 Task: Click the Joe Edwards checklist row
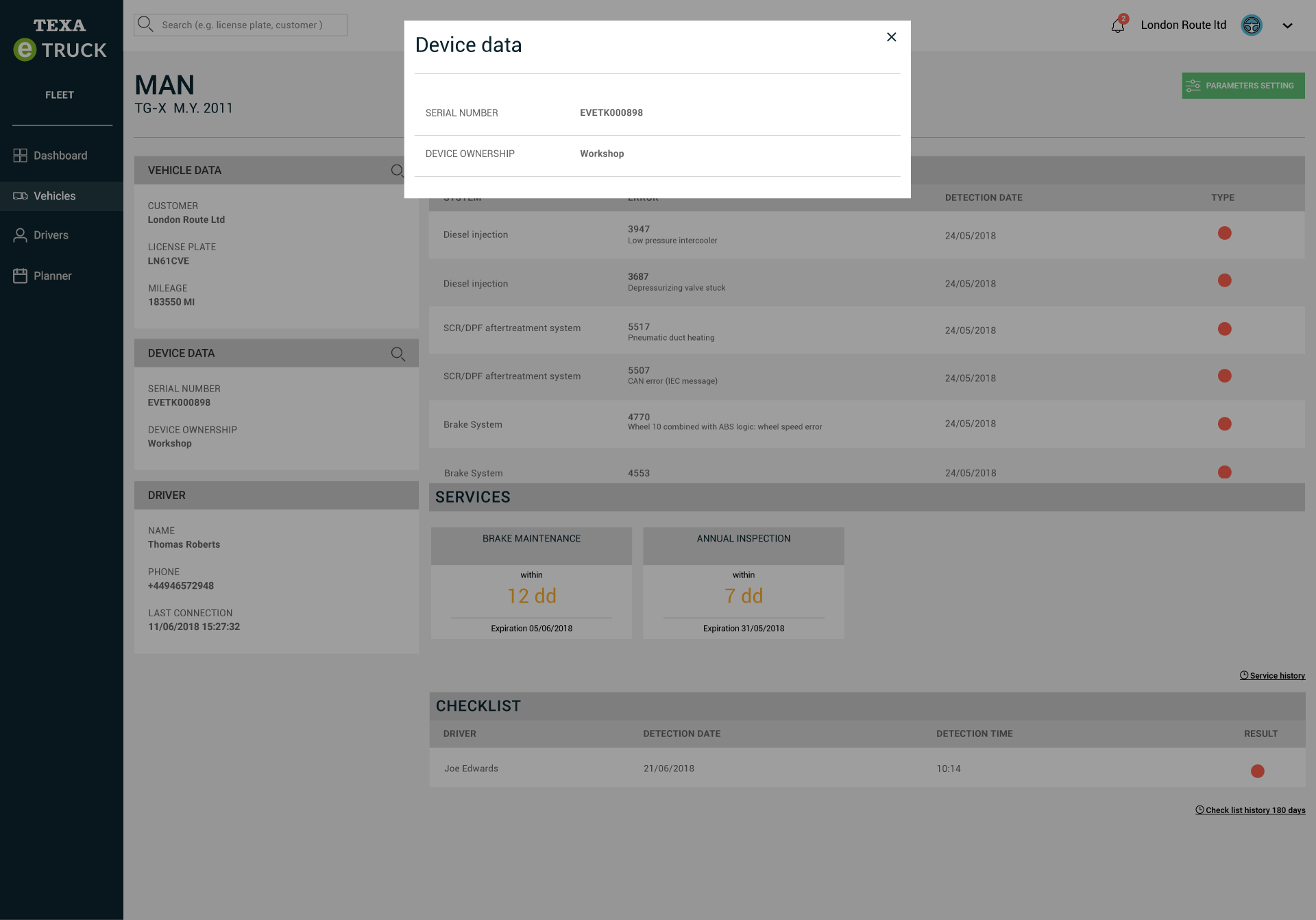point(867,768)
